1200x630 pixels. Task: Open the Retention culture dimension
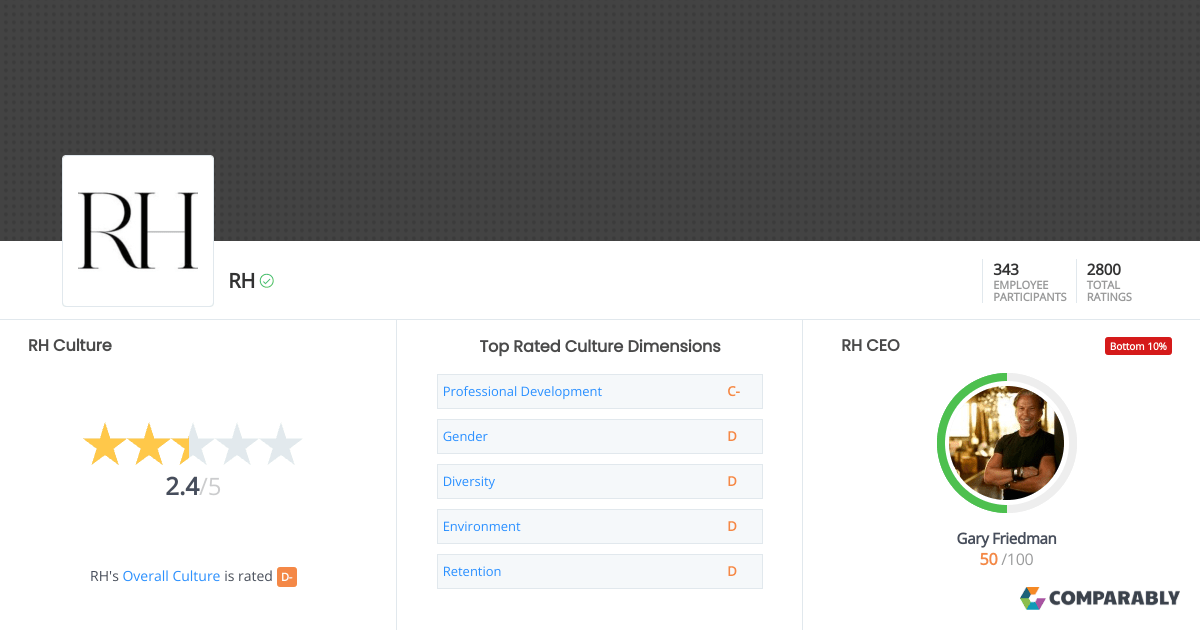point(472,572)
